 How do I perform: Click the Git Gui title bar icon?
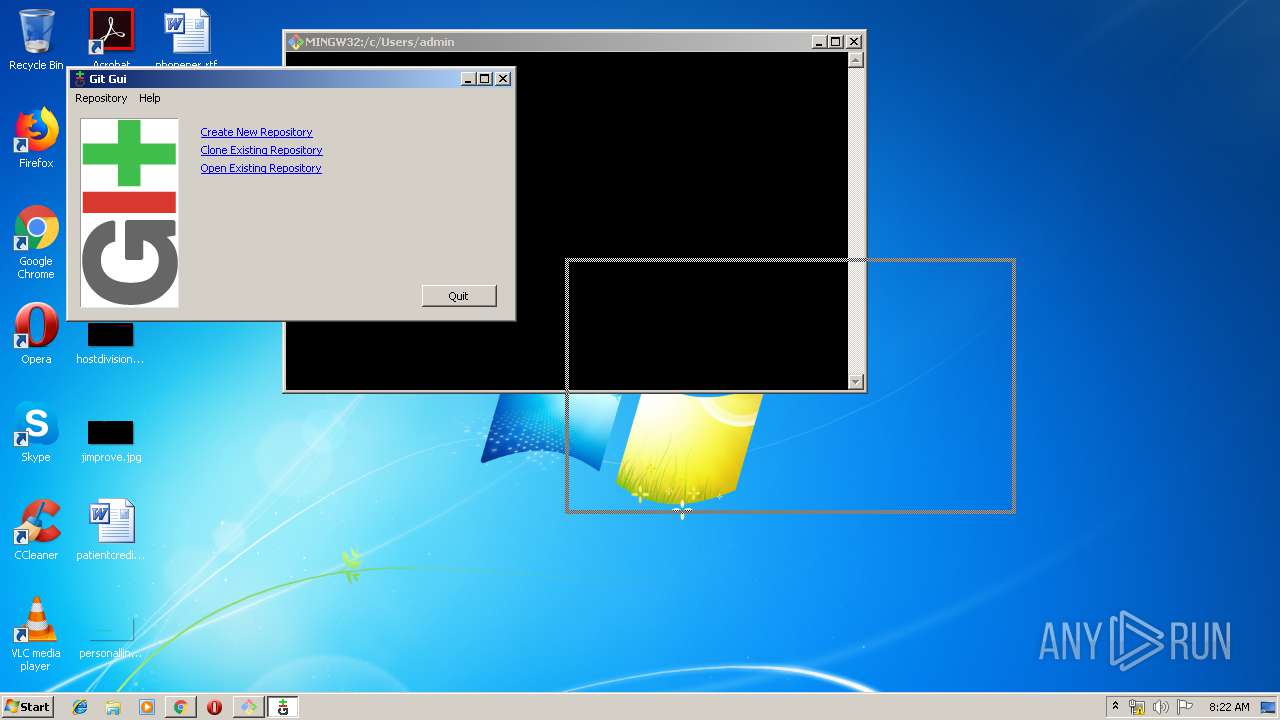tap(80, 79)
